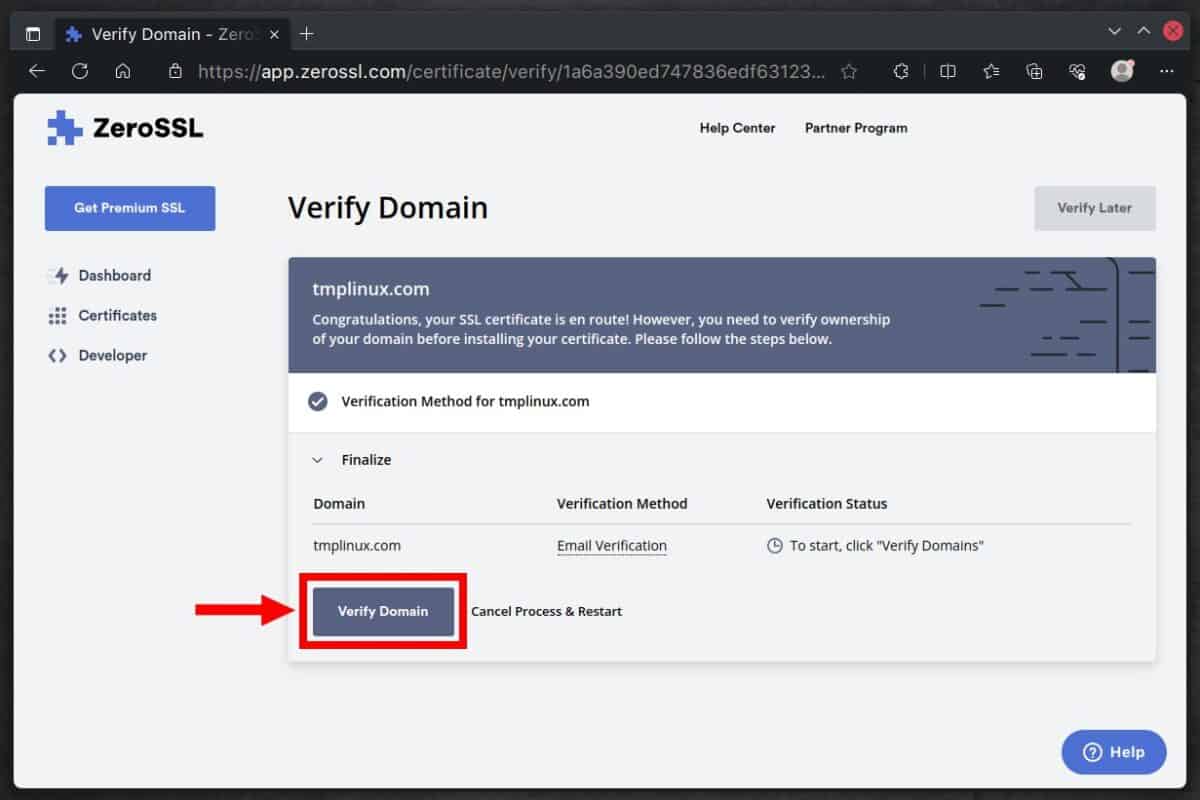Screen dimensions: 1200x800
Task: Collapse the Finalize section chevron
Action: (x=319, y=459)
